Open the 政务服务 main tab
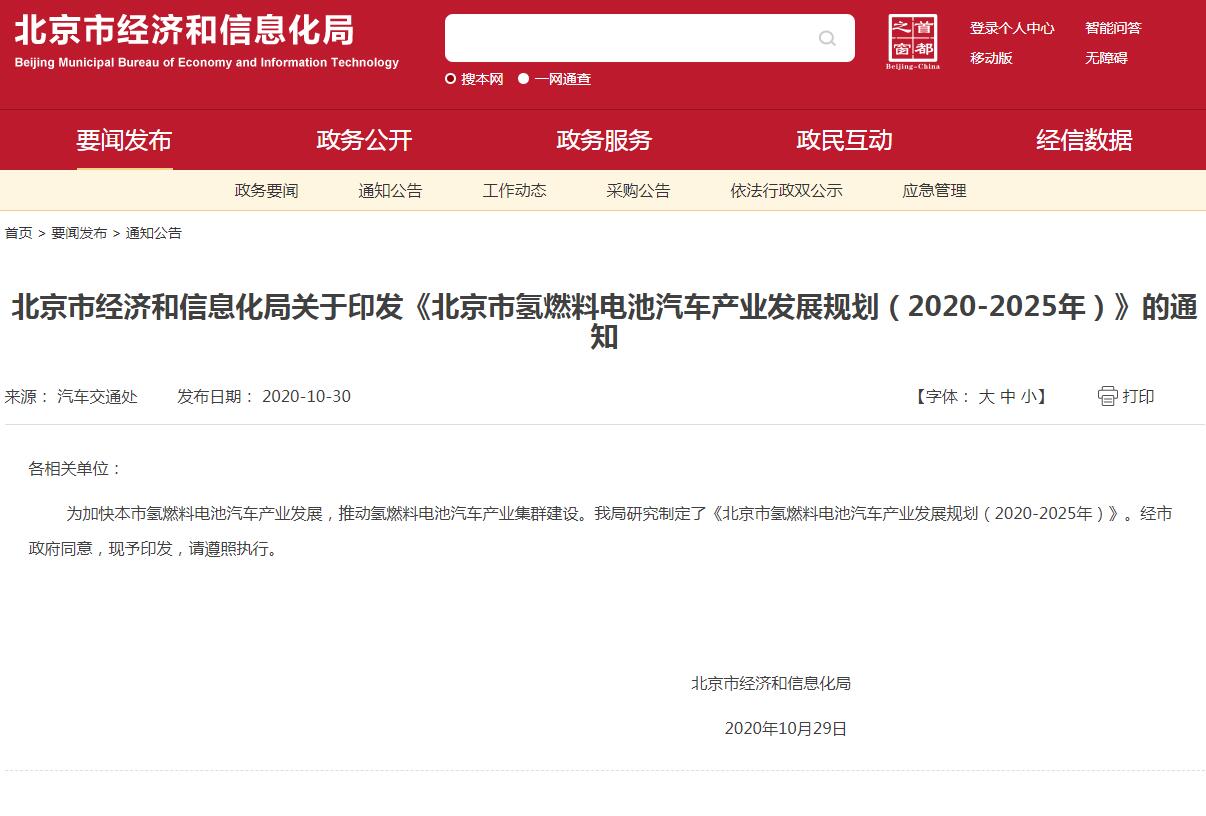 pos(604,140)
